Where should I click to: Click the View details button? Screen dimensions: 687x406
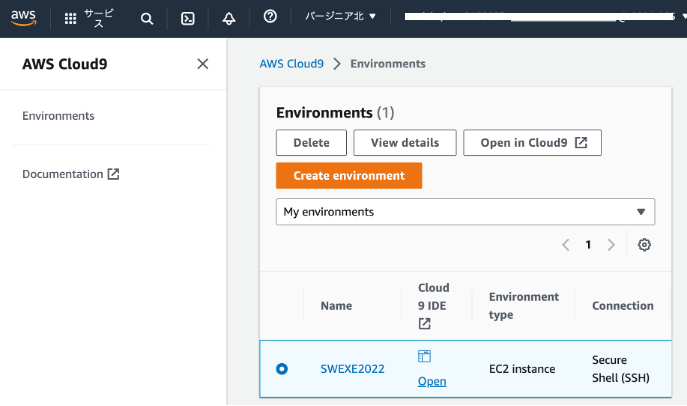404,143
